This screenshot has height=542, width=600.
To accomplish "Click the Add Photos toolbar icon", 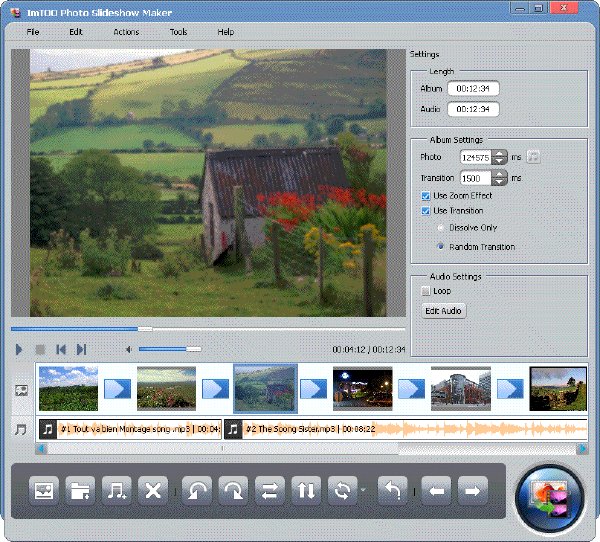I will (44, 490).
